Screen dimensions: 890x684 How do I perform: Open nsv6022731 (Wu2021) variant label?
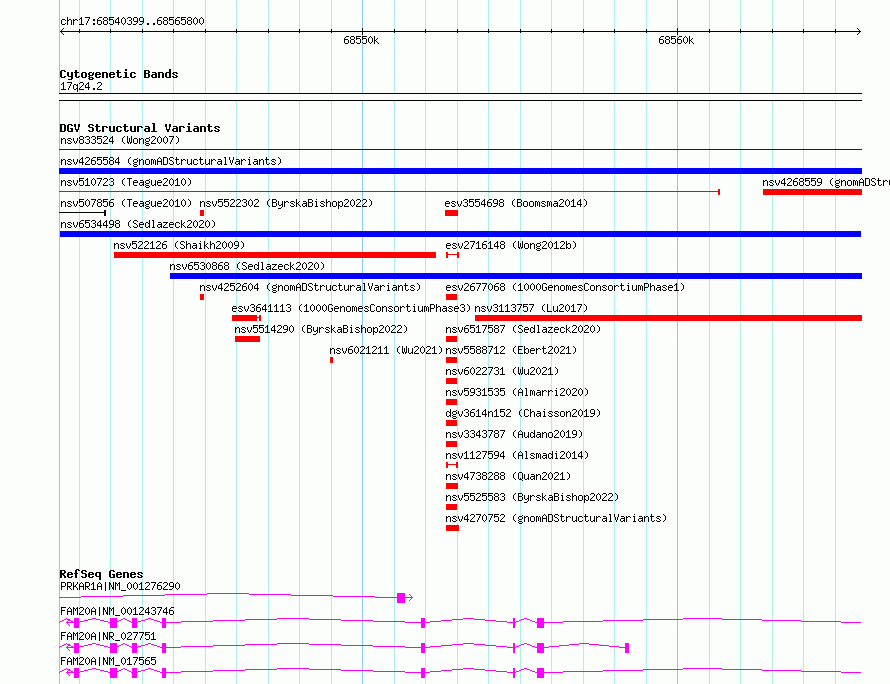[x=502, y=371]
